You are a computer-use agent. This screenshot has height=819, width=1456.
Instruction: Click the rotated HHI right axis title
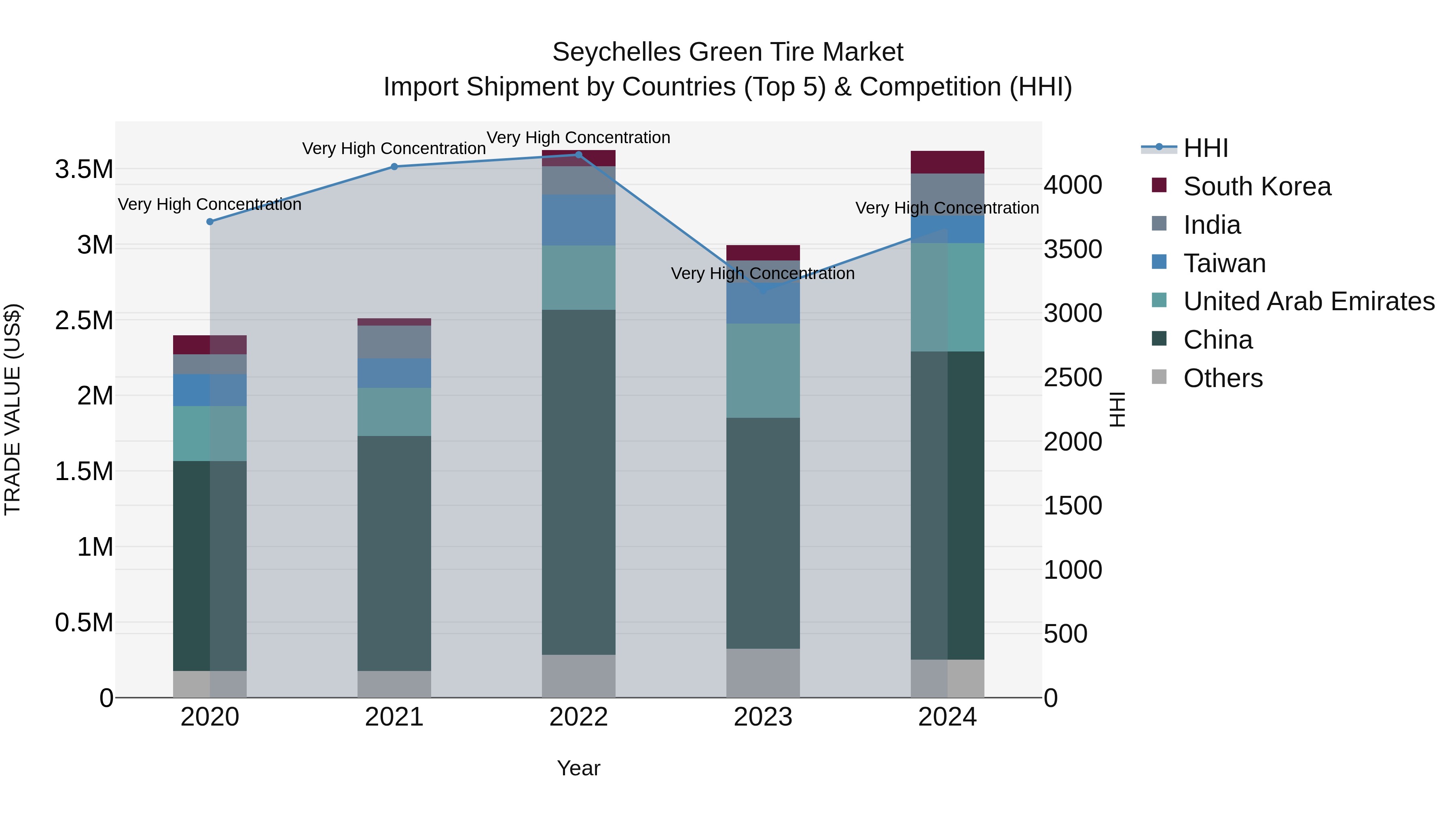click(x=1117, y=409)
